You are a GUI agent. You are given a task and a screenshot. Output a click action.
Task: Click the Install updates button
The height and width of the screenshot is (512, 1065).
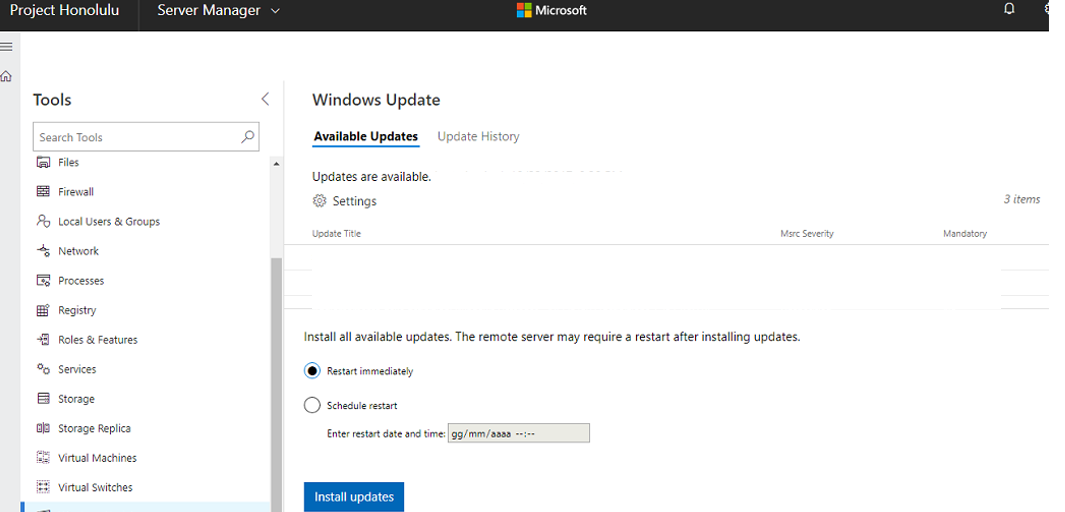[354, 497]
